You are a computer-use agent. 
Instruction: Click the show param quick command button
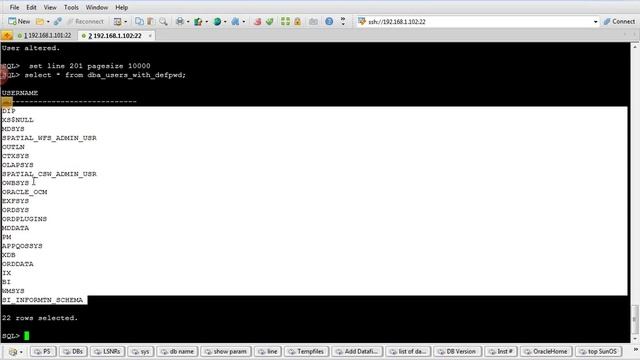(x=226, y=351)
